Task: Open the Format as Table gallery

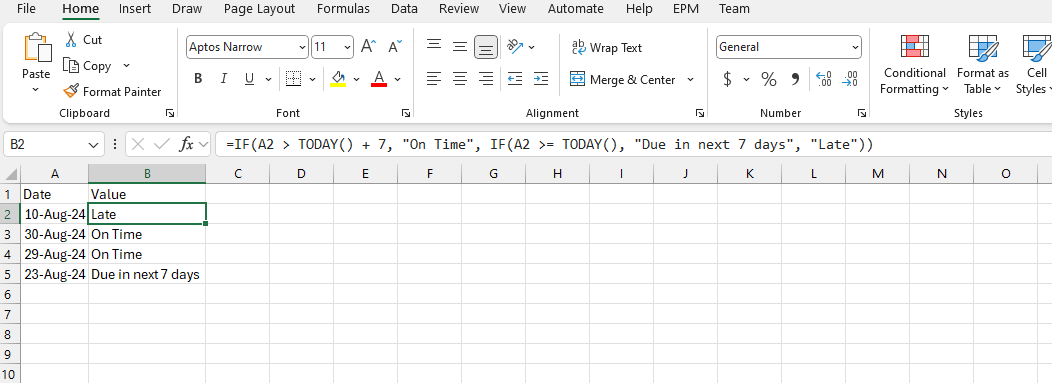Action: (x=983, y=64)
